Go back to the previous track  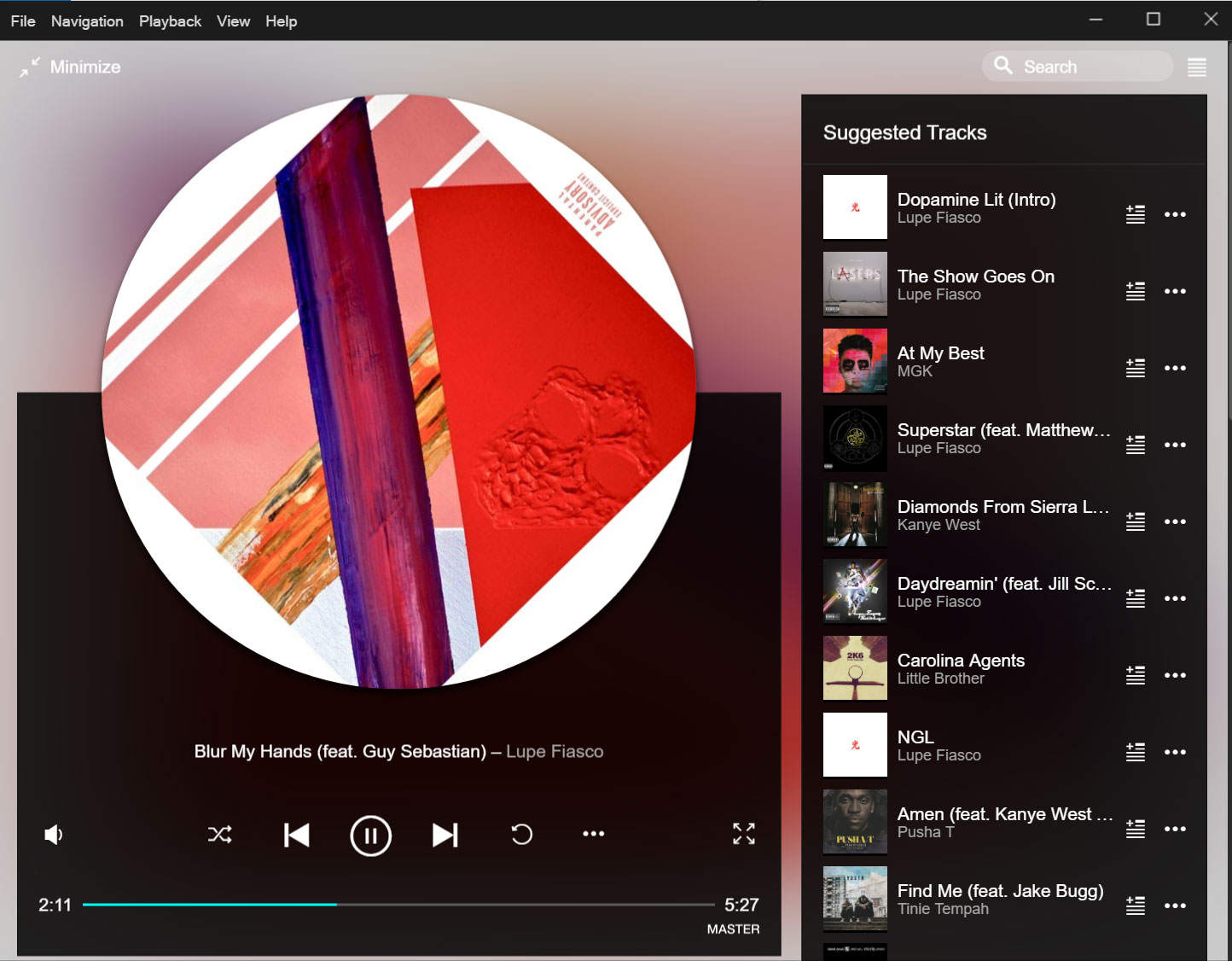tap(296, 835)
